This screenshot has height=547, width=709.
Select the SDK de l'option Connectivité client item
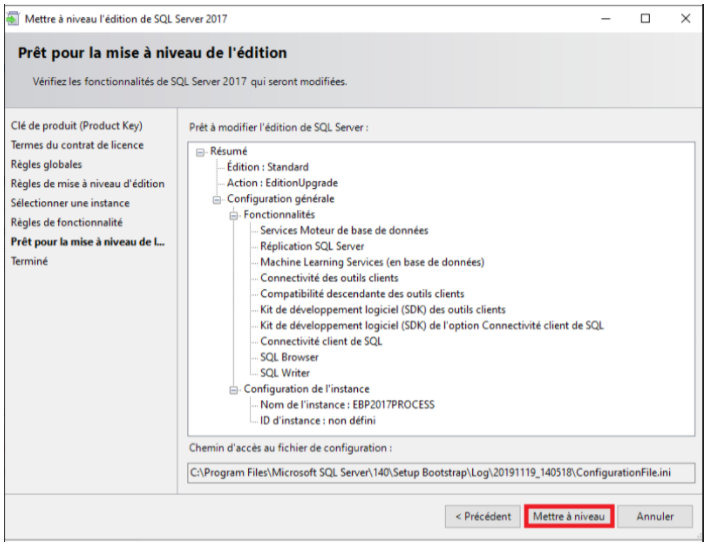[x=432, y=325]
